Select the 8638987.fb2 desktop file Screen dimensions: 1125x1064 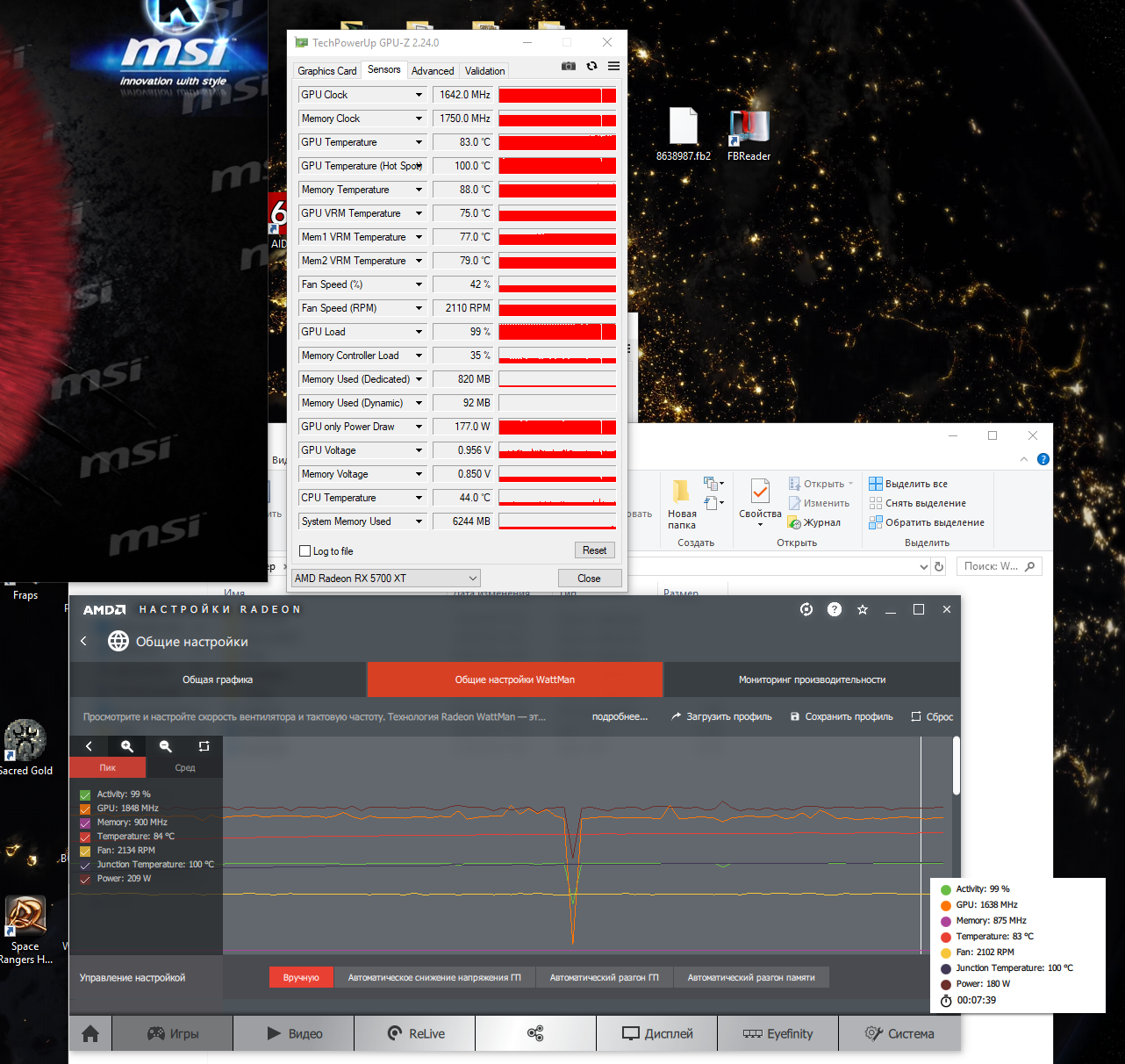pyautogui.click(x=684, y=134)
